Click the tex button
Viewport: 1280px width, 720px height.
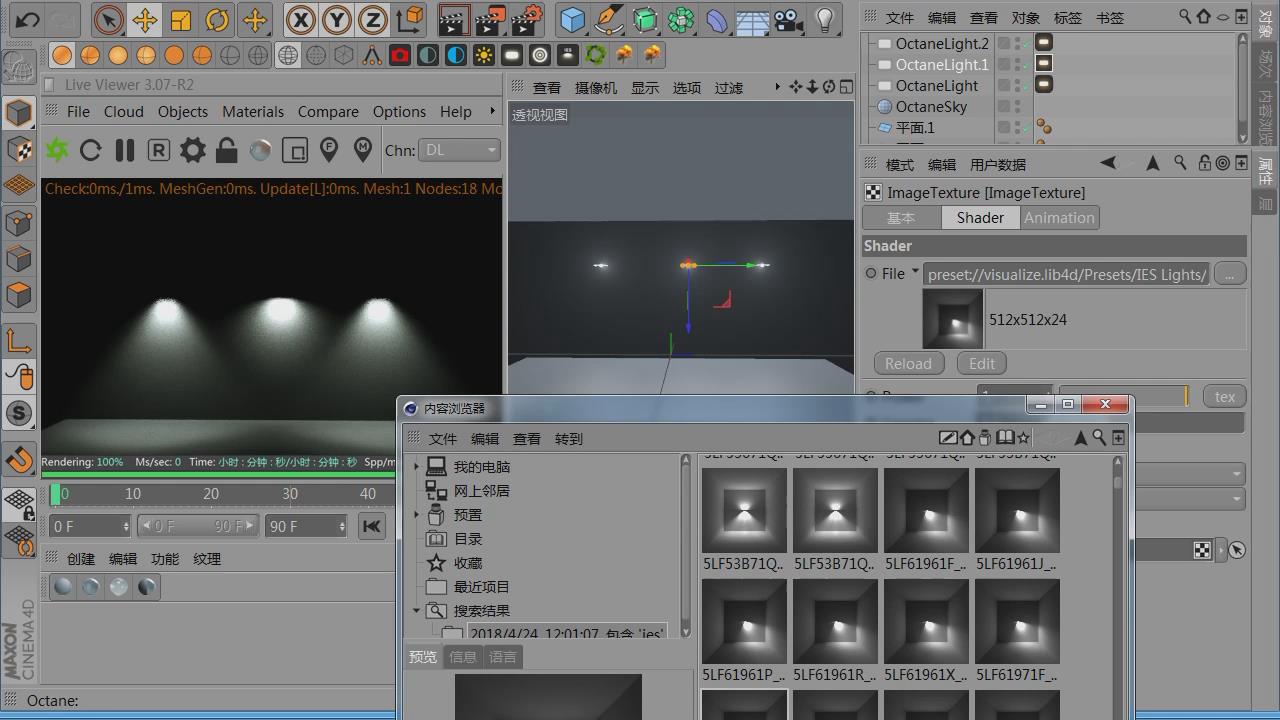pyautogui.click(x=1225, y=397)
